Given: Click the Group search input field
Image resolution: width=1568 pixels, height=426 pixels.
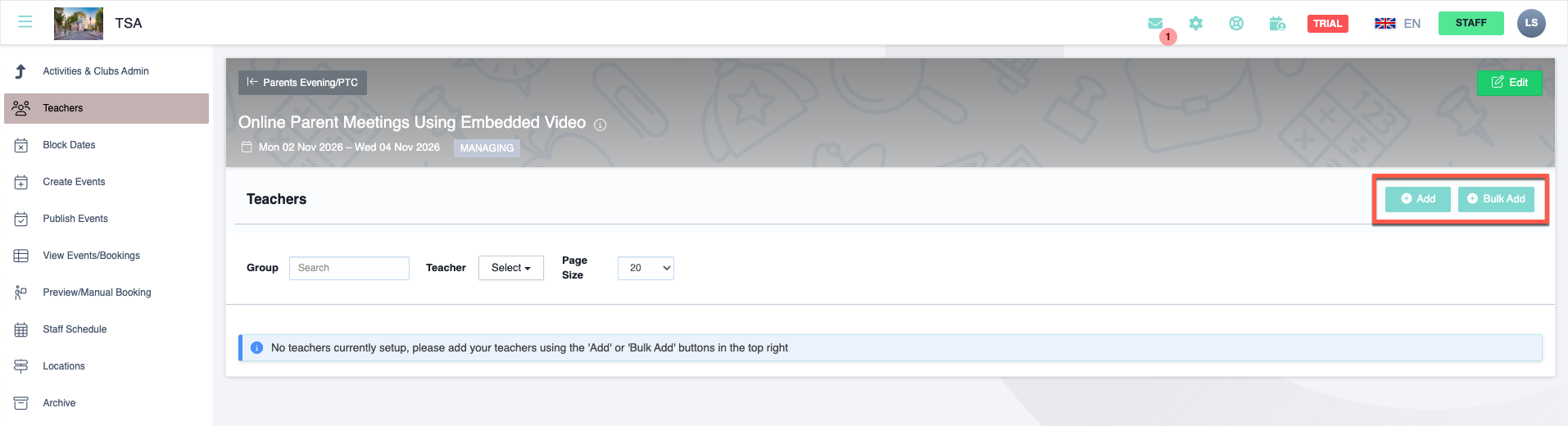Looking at the screenshot, I should tap(349, 268).
